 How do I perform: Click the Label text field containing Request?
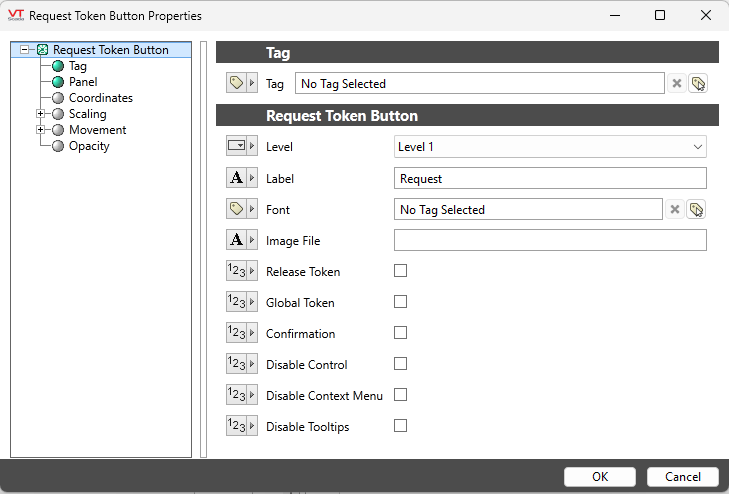coord(550,178)
